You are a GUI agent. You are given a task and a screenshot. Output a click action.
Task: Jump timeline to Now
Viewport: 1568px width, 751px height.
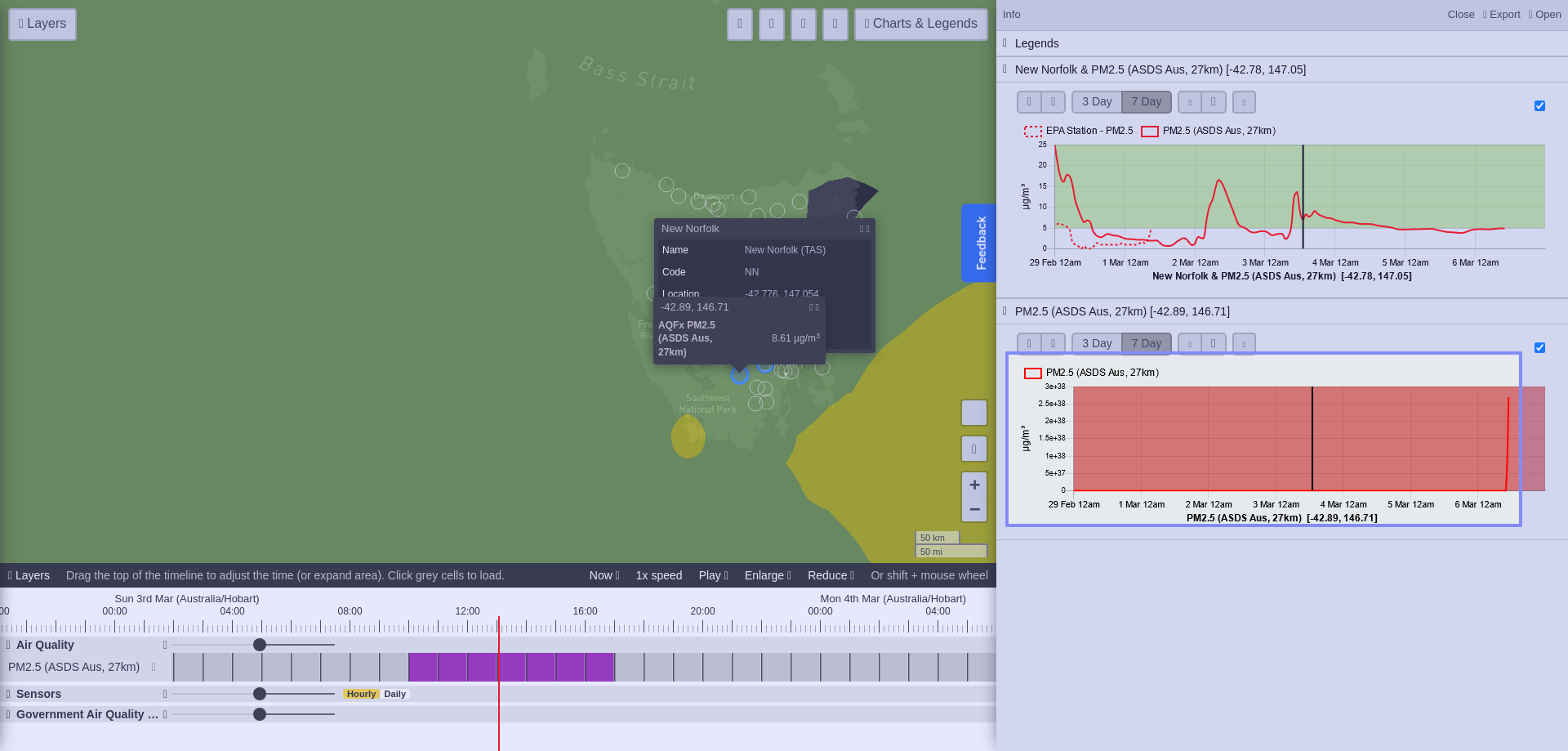604,575
